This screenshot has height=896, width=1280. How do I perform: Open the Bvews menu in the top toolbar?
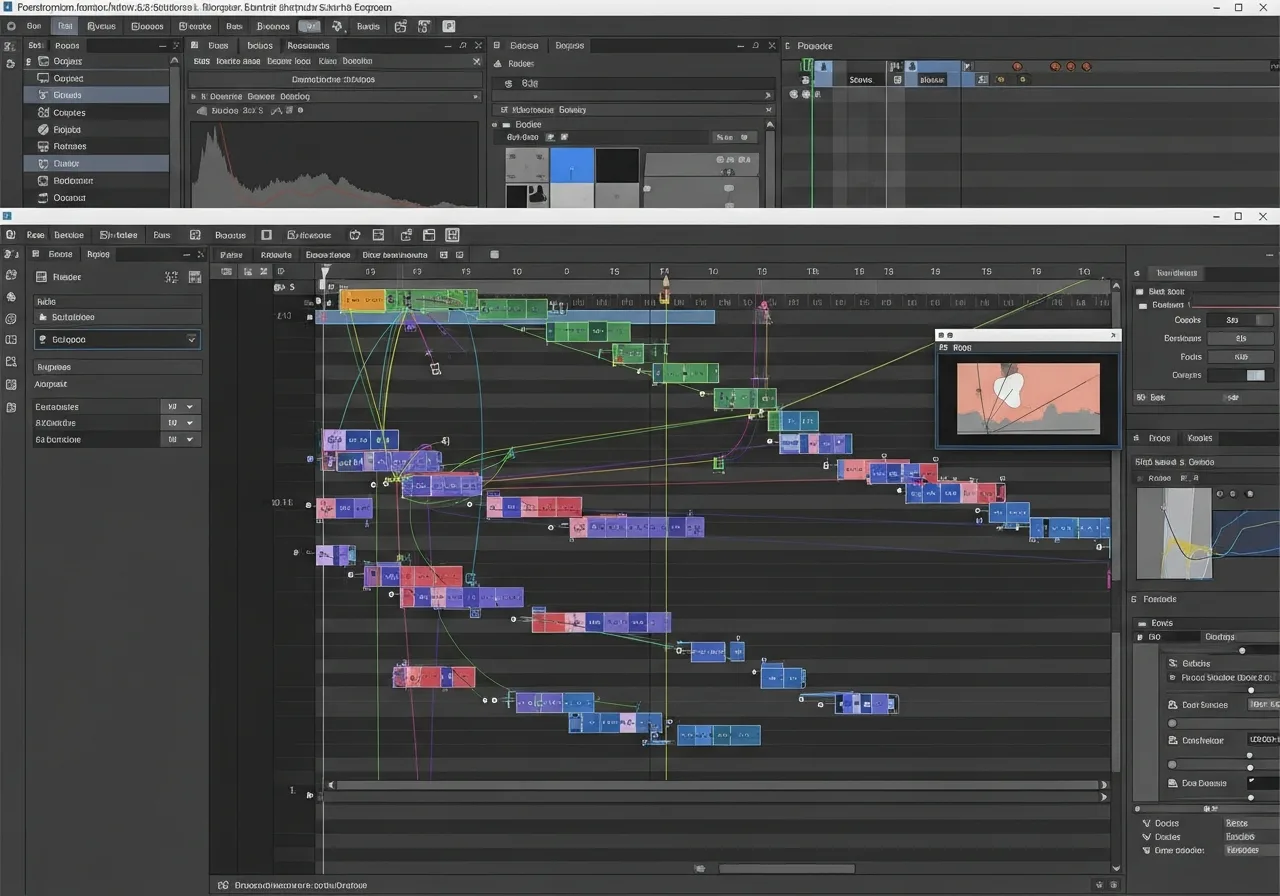pyautogui.click(x=101, y=26)
